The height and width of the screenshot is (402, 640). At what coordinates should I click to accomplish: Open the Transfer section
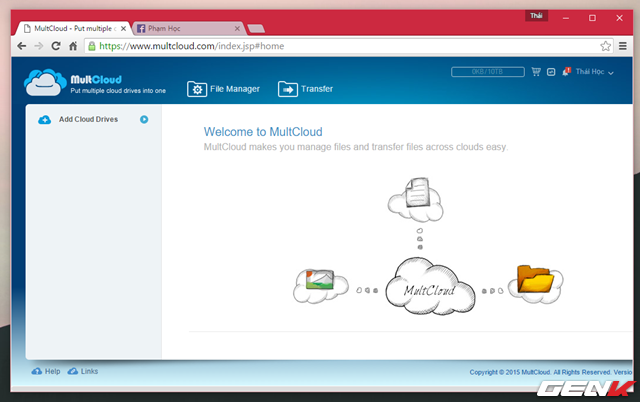[305, 89]
